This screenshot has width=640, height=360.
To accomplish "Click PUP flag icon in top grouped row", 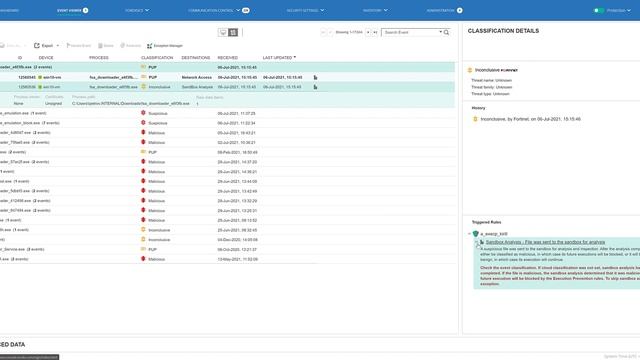I will pos(144,67).
